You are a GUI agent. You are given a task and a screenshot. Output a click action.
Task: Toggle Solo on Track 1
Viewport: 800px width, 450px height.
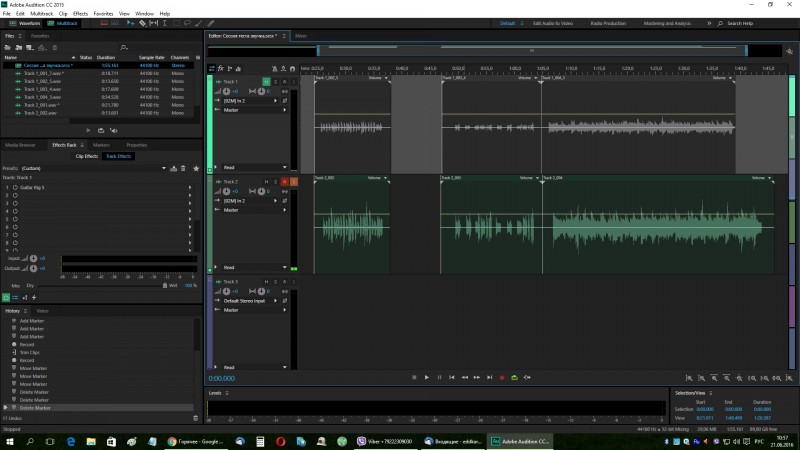click(x=276, y=82)
